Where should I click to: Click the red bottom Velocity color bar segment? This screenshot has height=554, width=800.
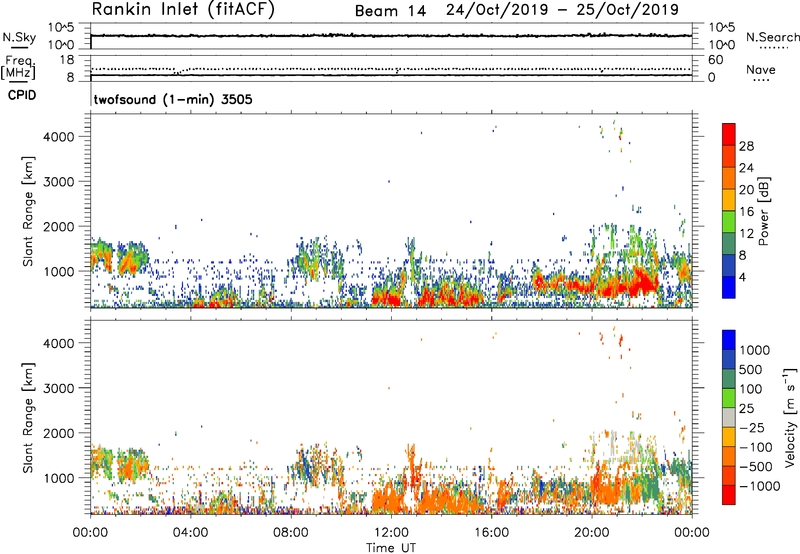[x=729, y=495]
